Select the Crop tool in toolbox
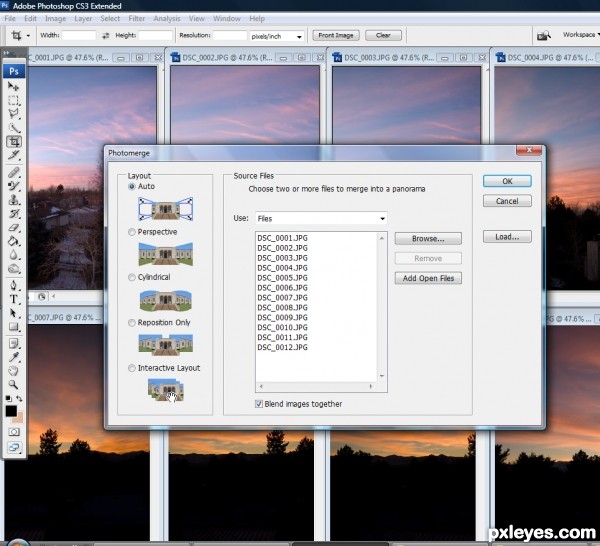The height and width of the screenshot is (546, 600). (13, 142)
